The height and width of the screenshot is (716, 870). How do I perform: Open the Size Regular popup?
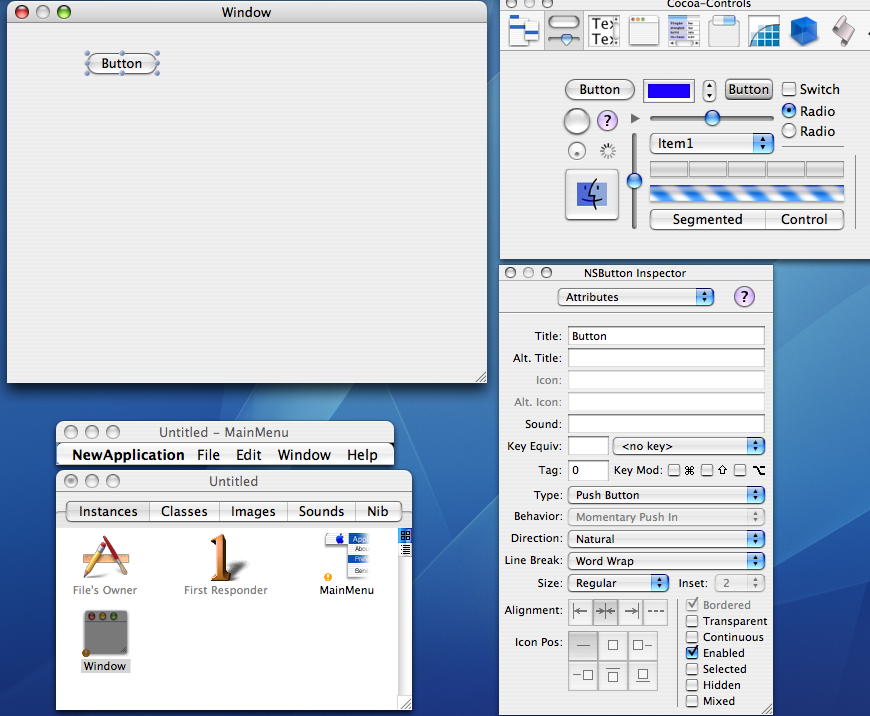pyautogui.click(x=618, y=583)
